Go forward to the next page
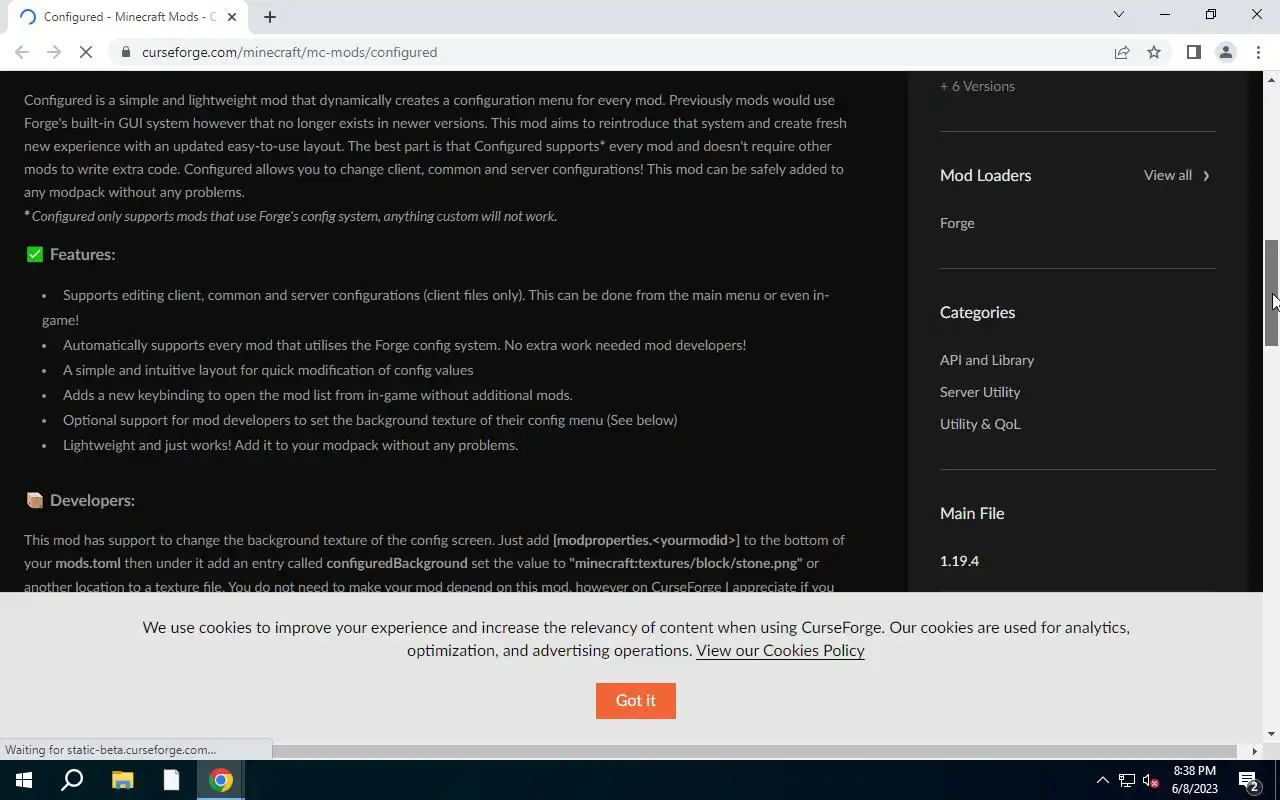This screenshot has width=1280, height=800. 54,52
